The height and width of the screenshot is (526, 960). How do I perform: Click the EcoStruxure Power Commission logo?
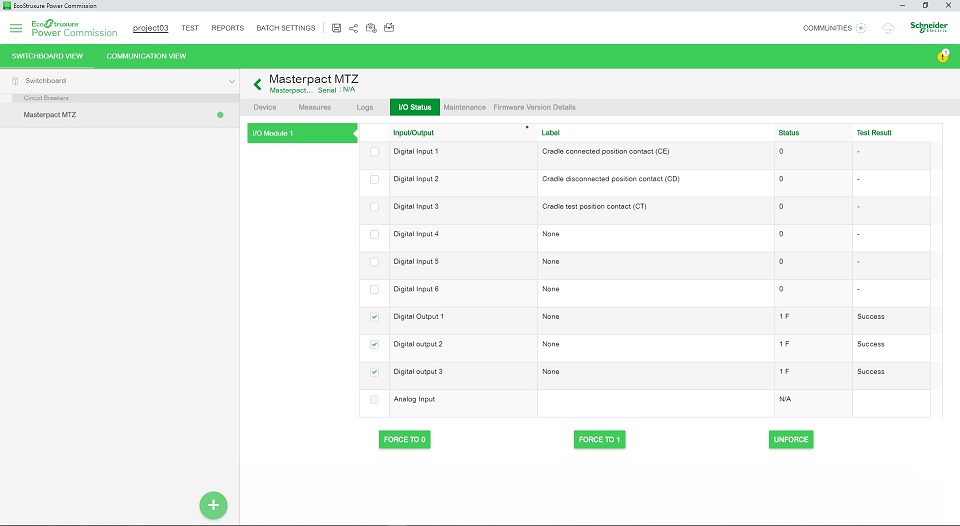click(x=74, y=28)
